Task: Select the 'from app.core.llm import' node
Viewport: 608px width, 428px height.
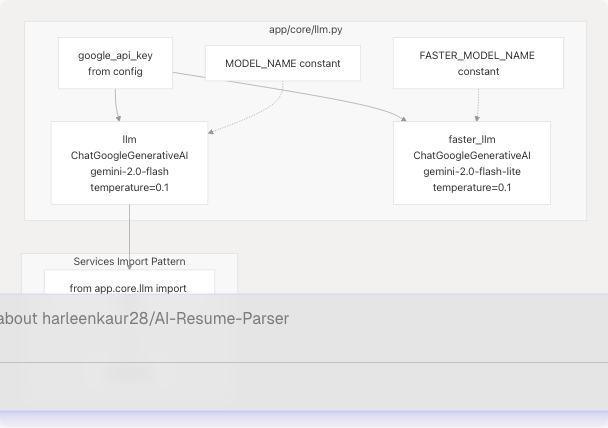Action: (x=129, y=286)
